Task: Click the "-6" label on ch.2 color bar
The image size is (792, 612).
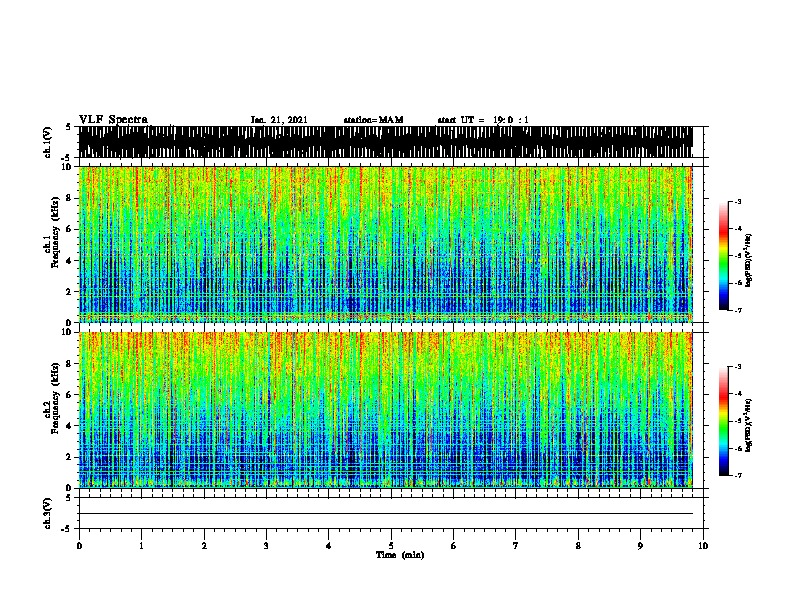Action: [x=737, y=448]
